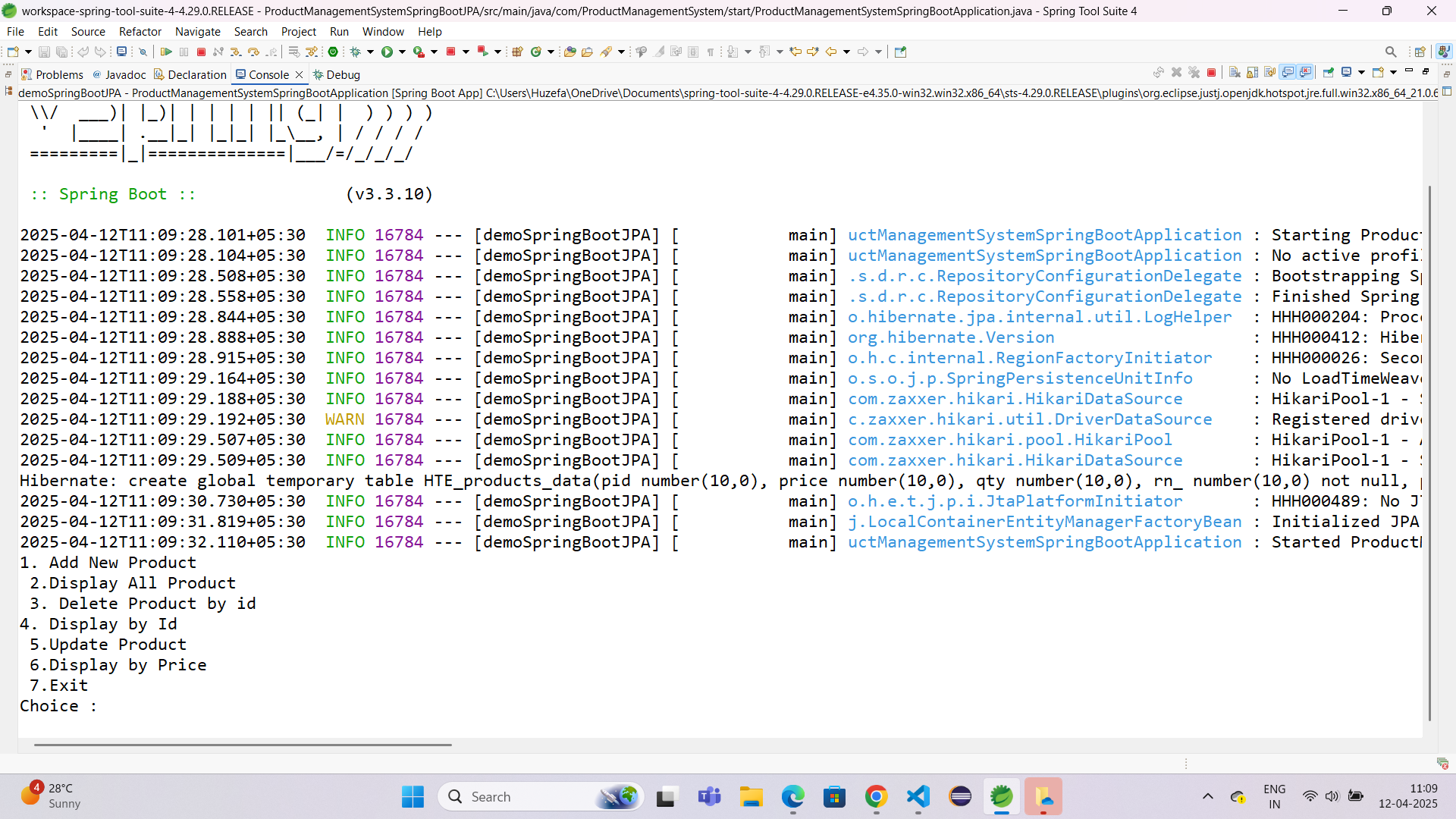Toggle Show Console When Standard Error Changes

[x=1305, y=73]
